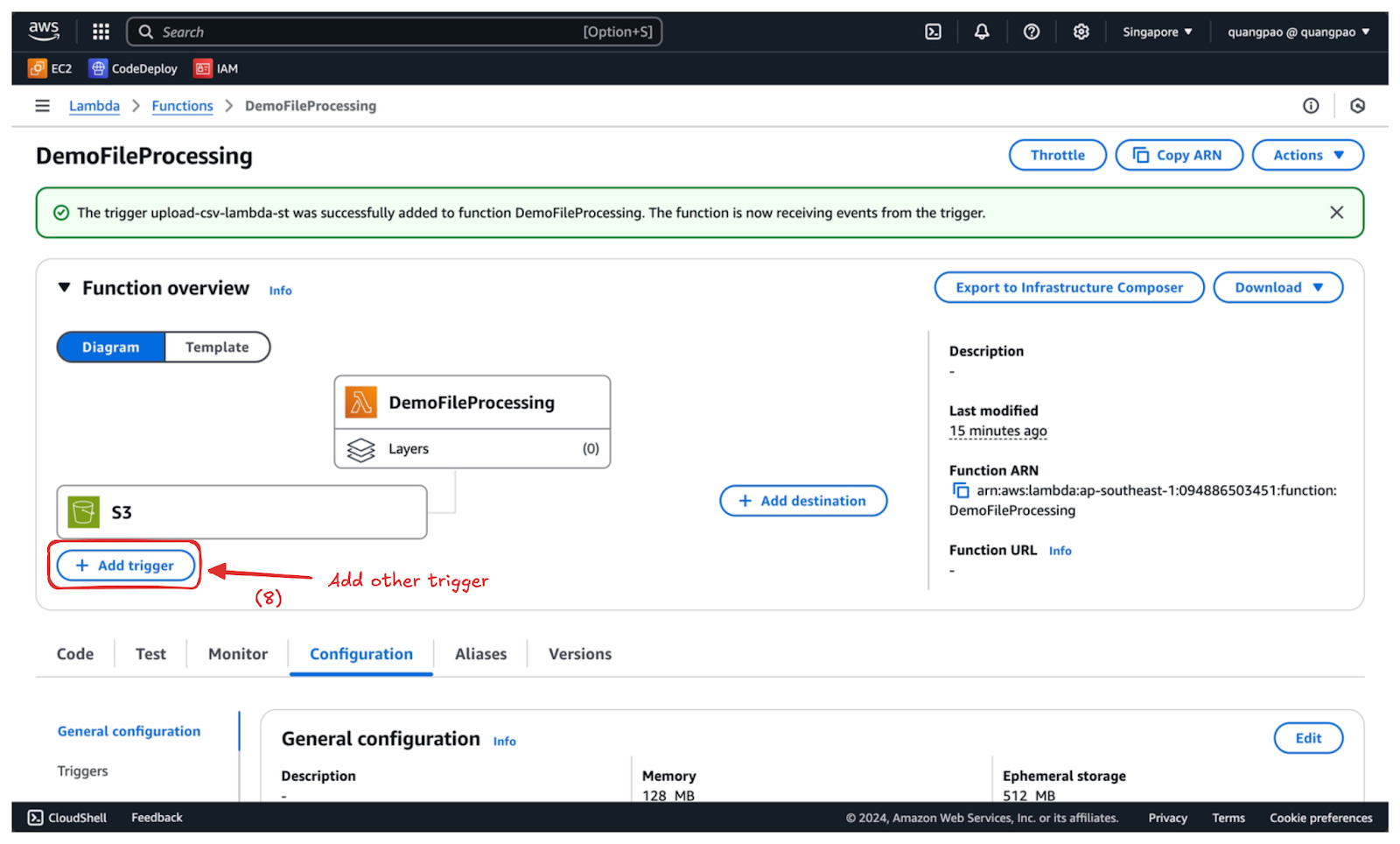Screen dimensions: 1400x844
Task: Select Triggers in configuration sidebar
Action: pos(82,771)
